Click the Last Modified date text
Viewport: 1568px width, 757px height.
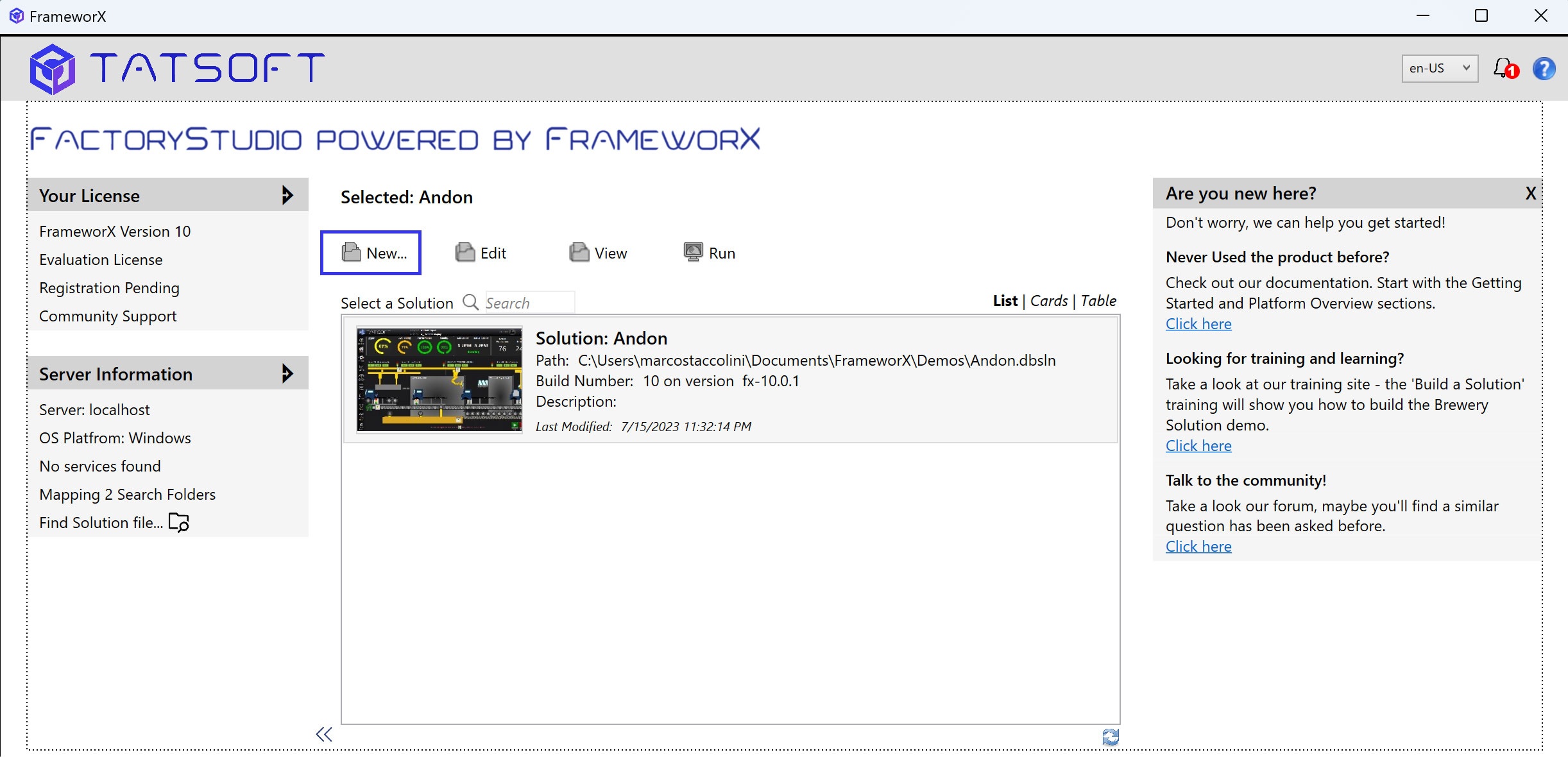(x=643, y=427)
